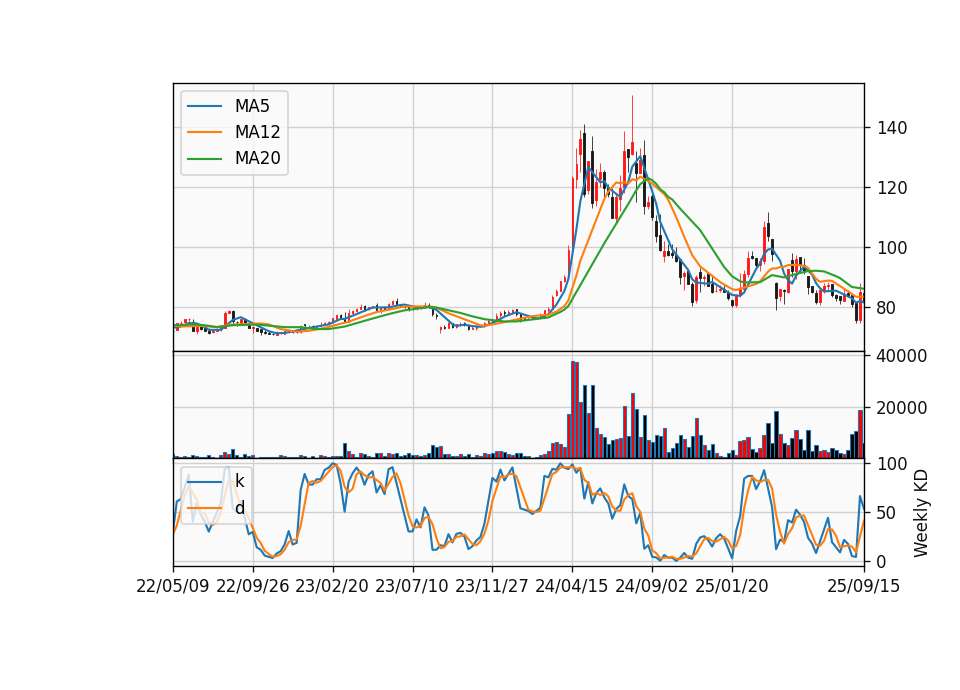Click the 23/02/20 date label
This screenshot has width=960, height=690.
pyautogui.click(x=332, y=586)
